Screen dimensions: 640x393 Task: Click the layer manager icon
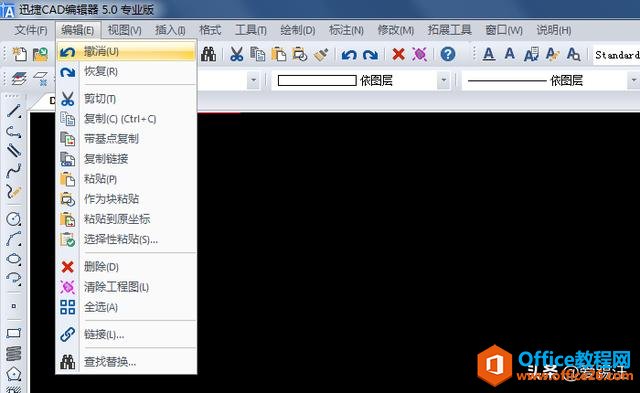[19, 78]
